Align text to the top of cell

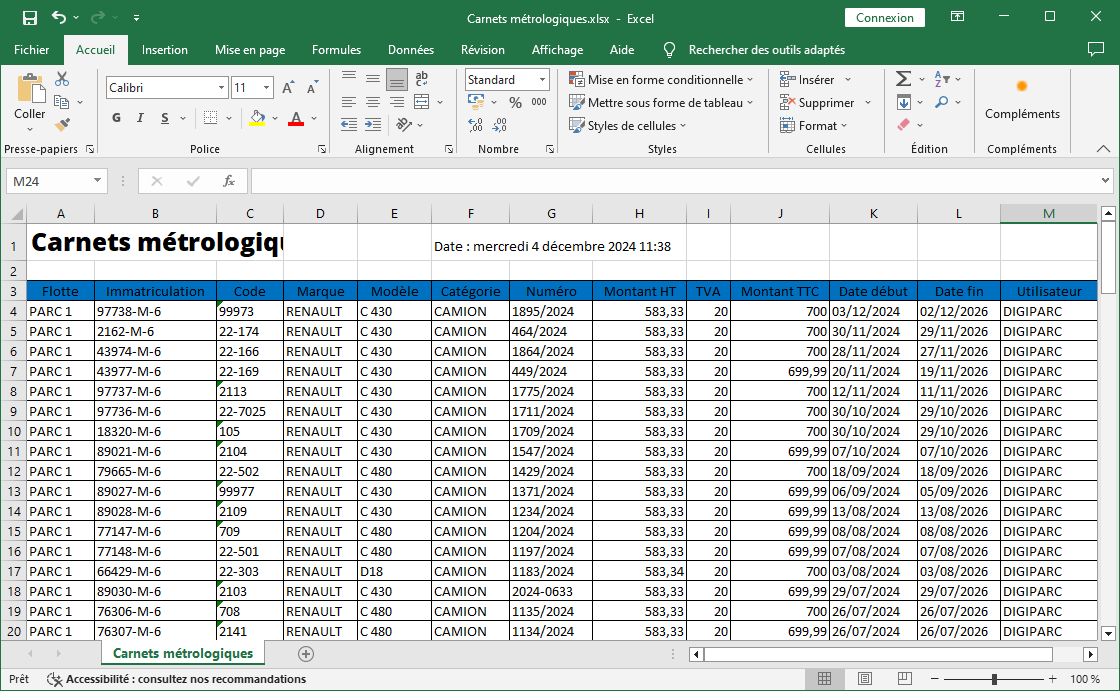click(x=349, y=77)
